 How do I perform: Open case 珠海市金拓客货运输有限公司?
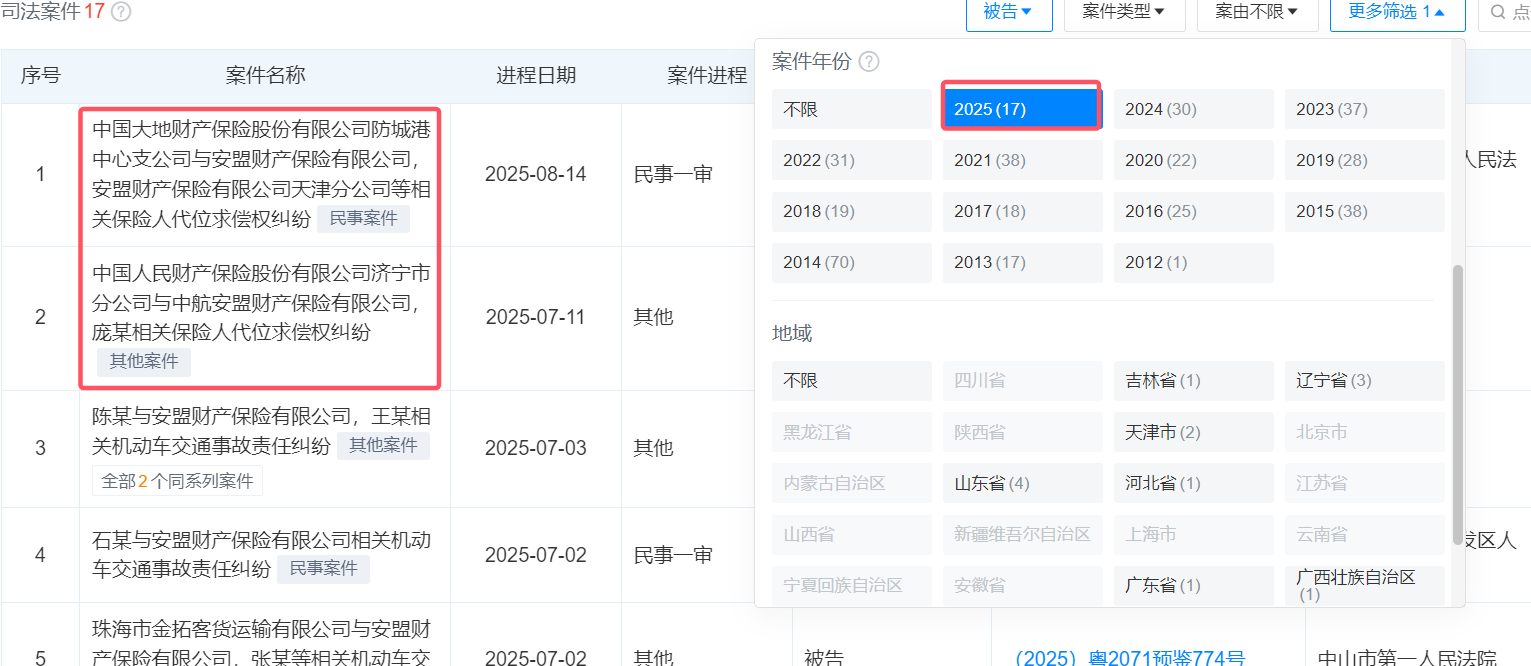pyautogui.click(x=261, y=643)
